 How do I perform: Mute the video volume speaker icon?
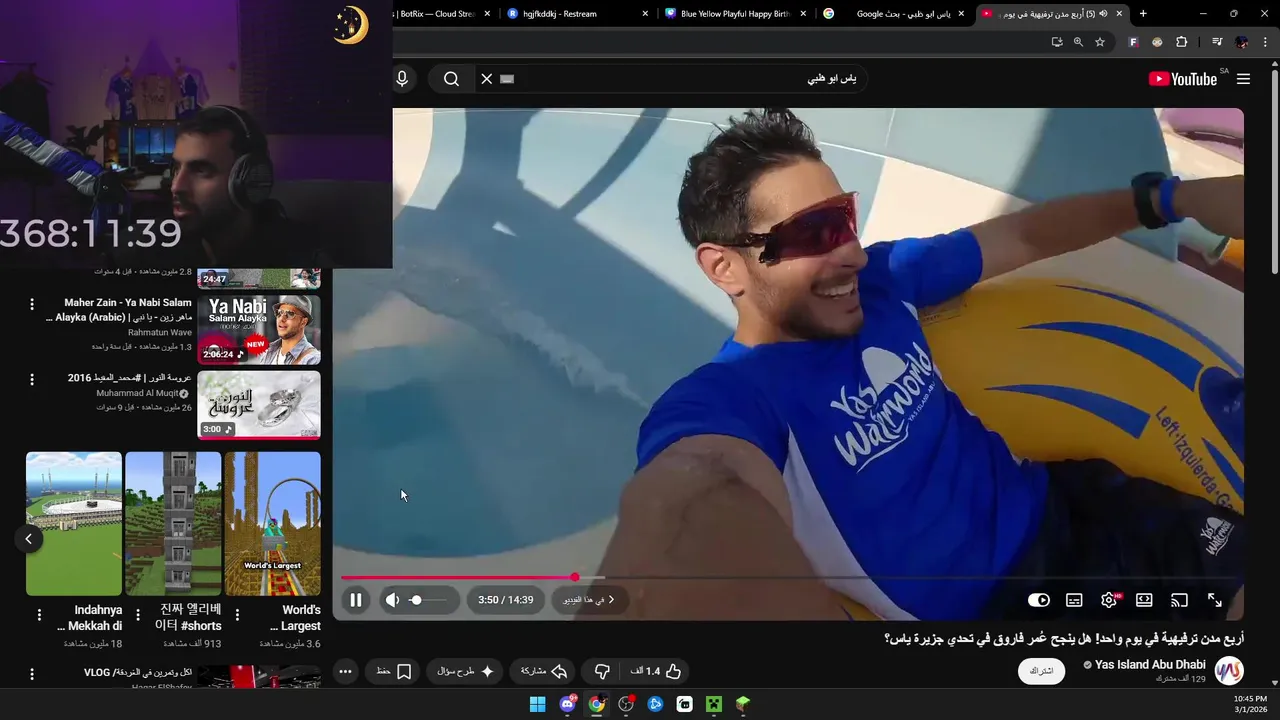(x=392, y=600)
